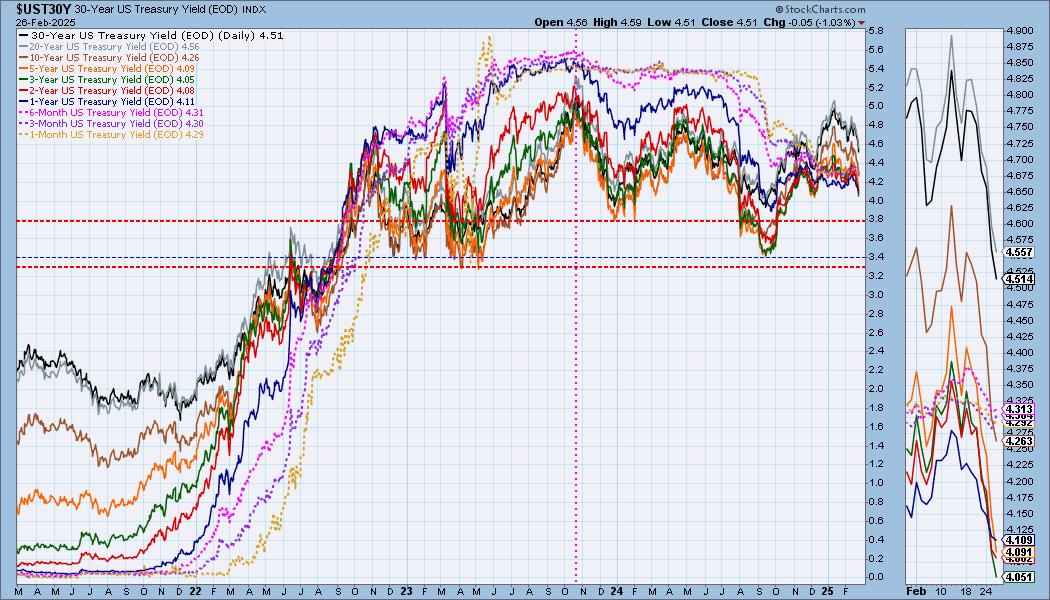The image size is (1050, 600).
Task: Click the 3.0 label on main y-axis
Action: (x=876, y=295)
